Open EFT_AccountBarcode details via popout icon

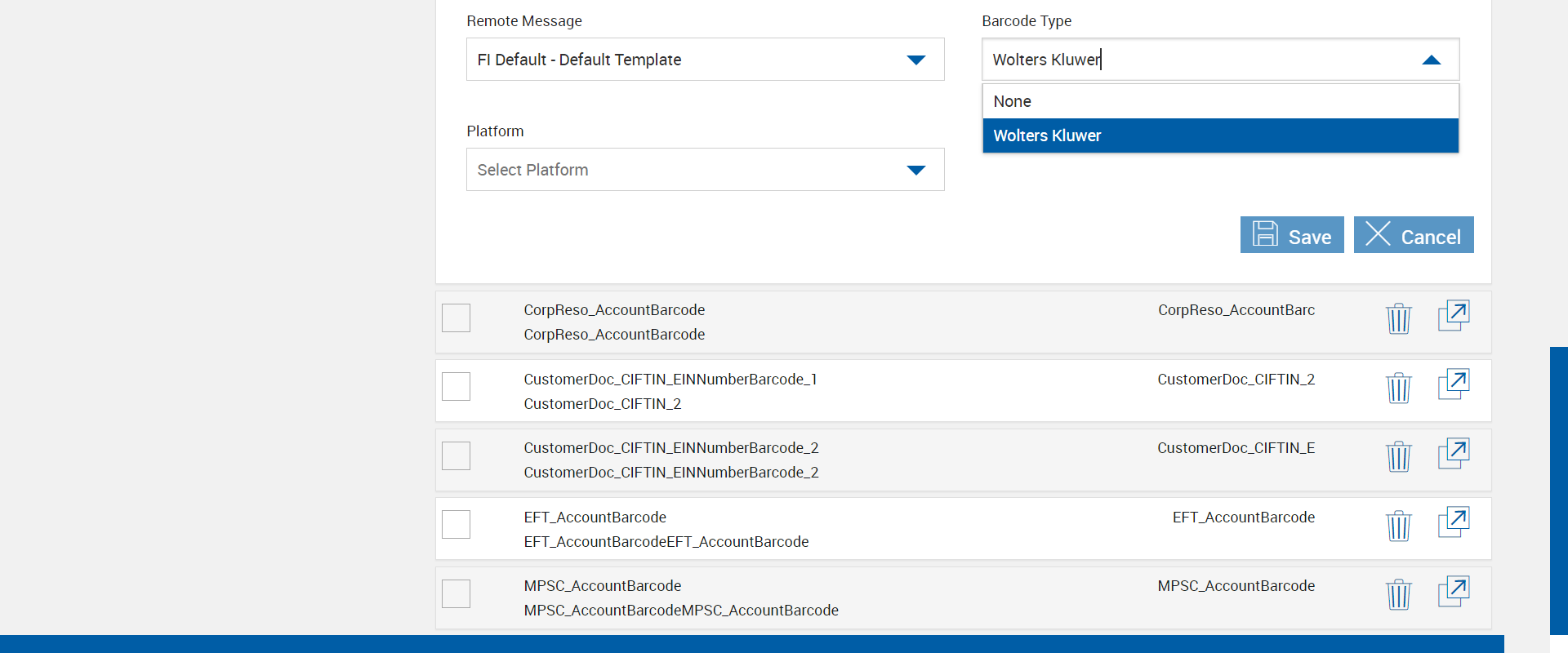point(1453,522)
